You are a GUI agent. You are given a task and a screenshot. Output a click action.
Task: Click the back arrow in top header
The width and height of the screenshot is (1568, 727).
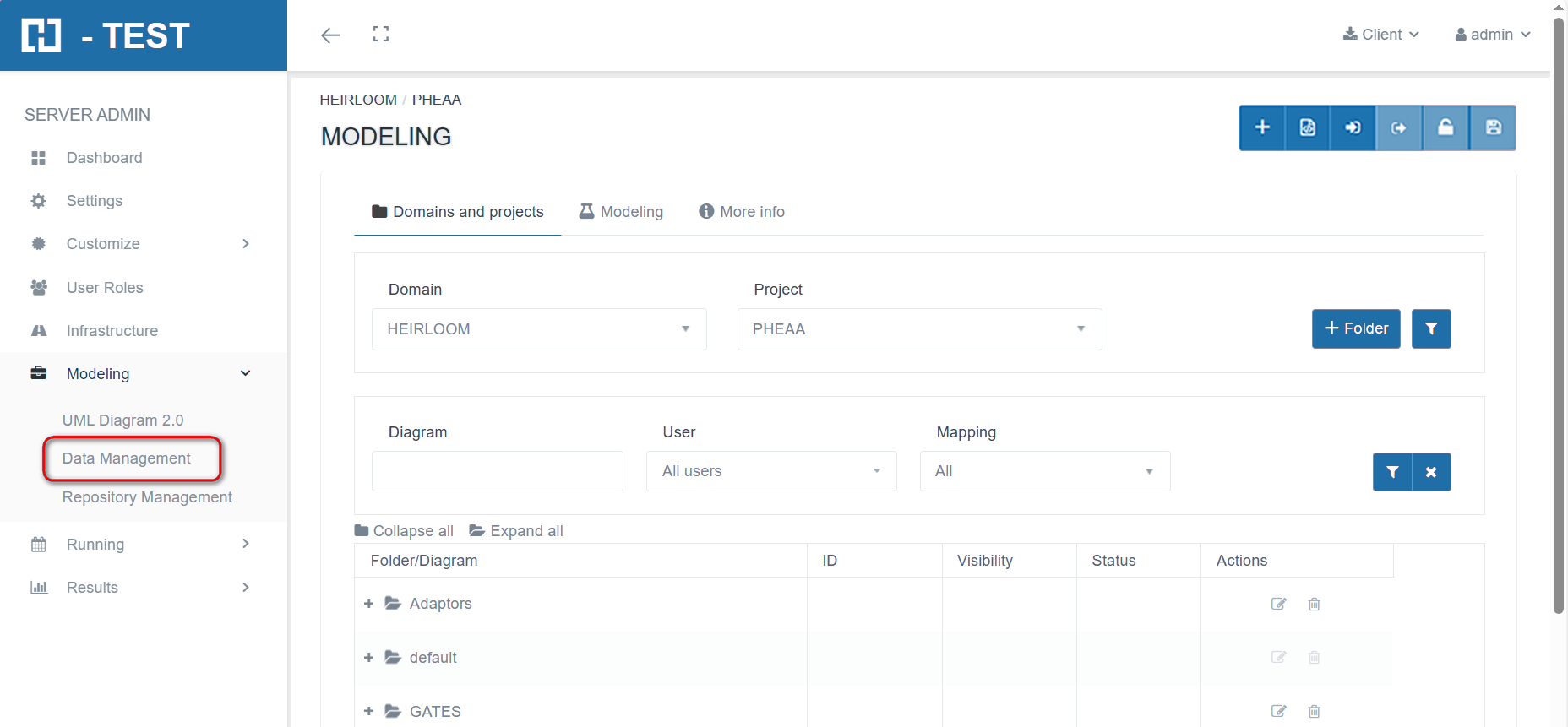tap(330, 35)
